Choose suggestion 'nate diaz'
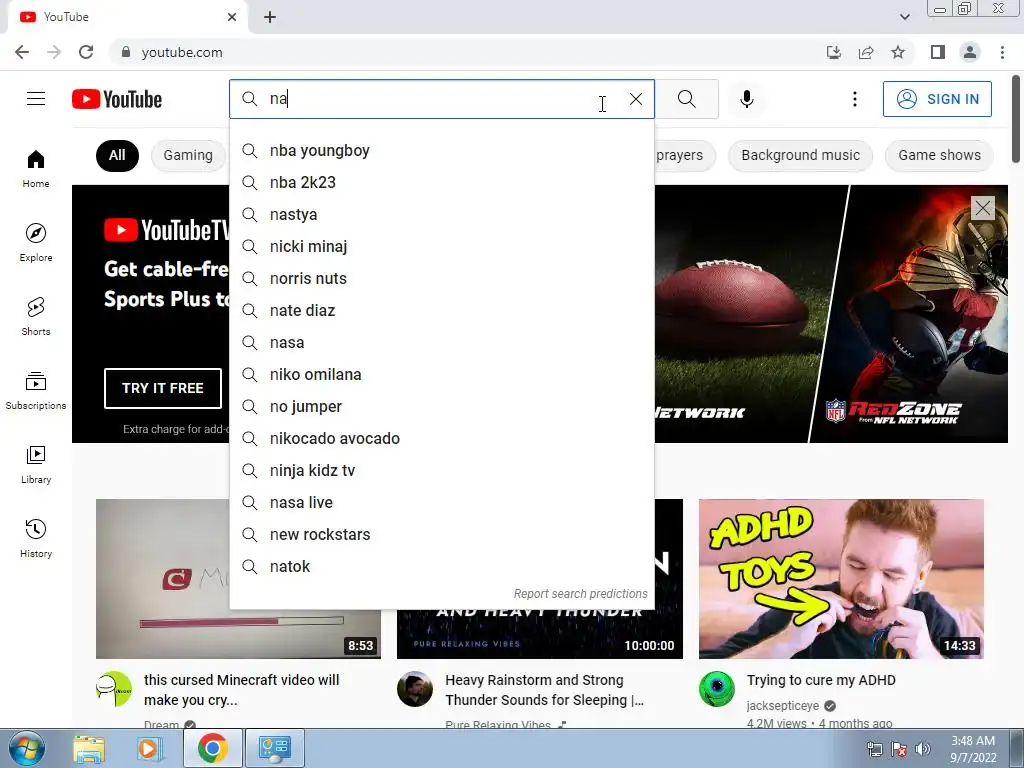 point(442,311)
